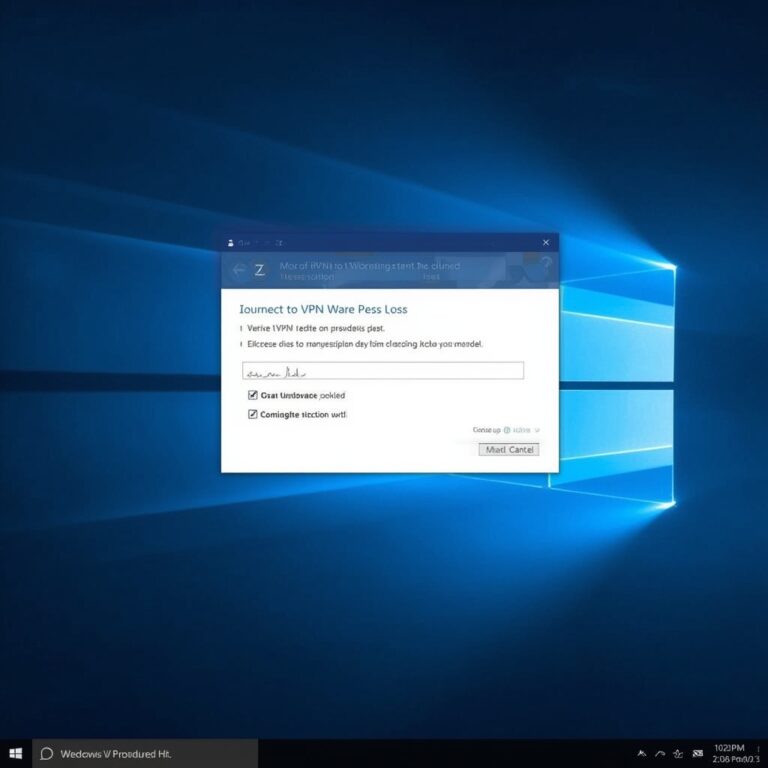
Task: Click the third system tray icon
Action: [x=678, y=754]
